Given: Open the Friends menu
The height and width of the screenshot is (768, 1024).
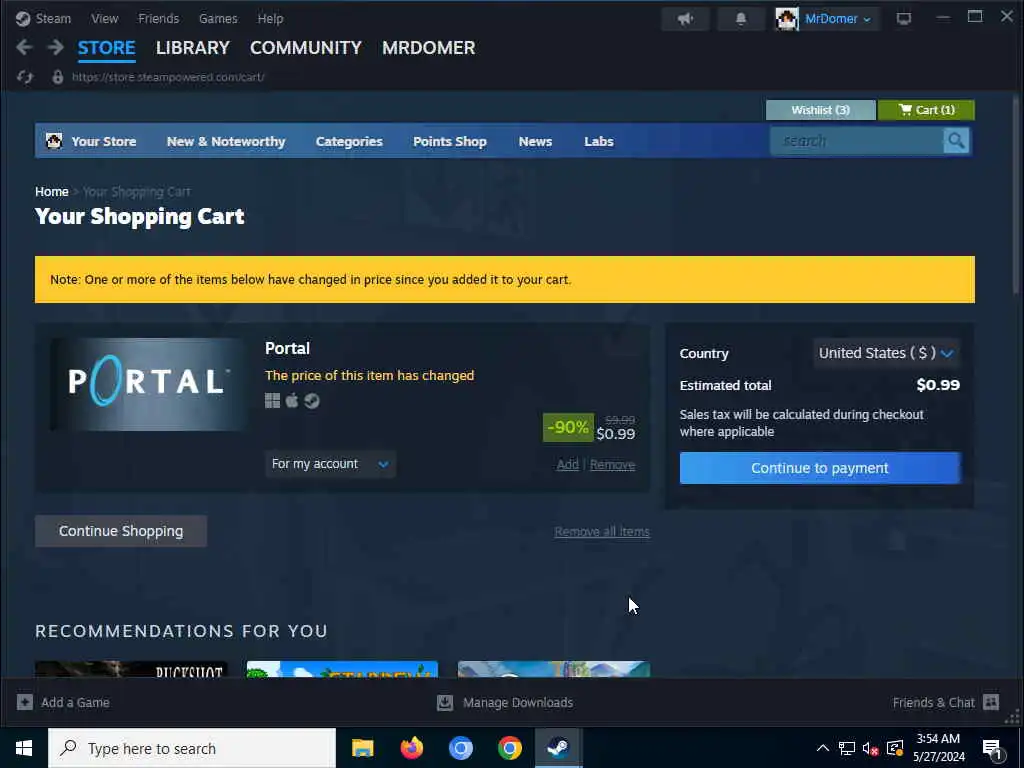Looking at the screenshot, I should (x=159, y=18).
